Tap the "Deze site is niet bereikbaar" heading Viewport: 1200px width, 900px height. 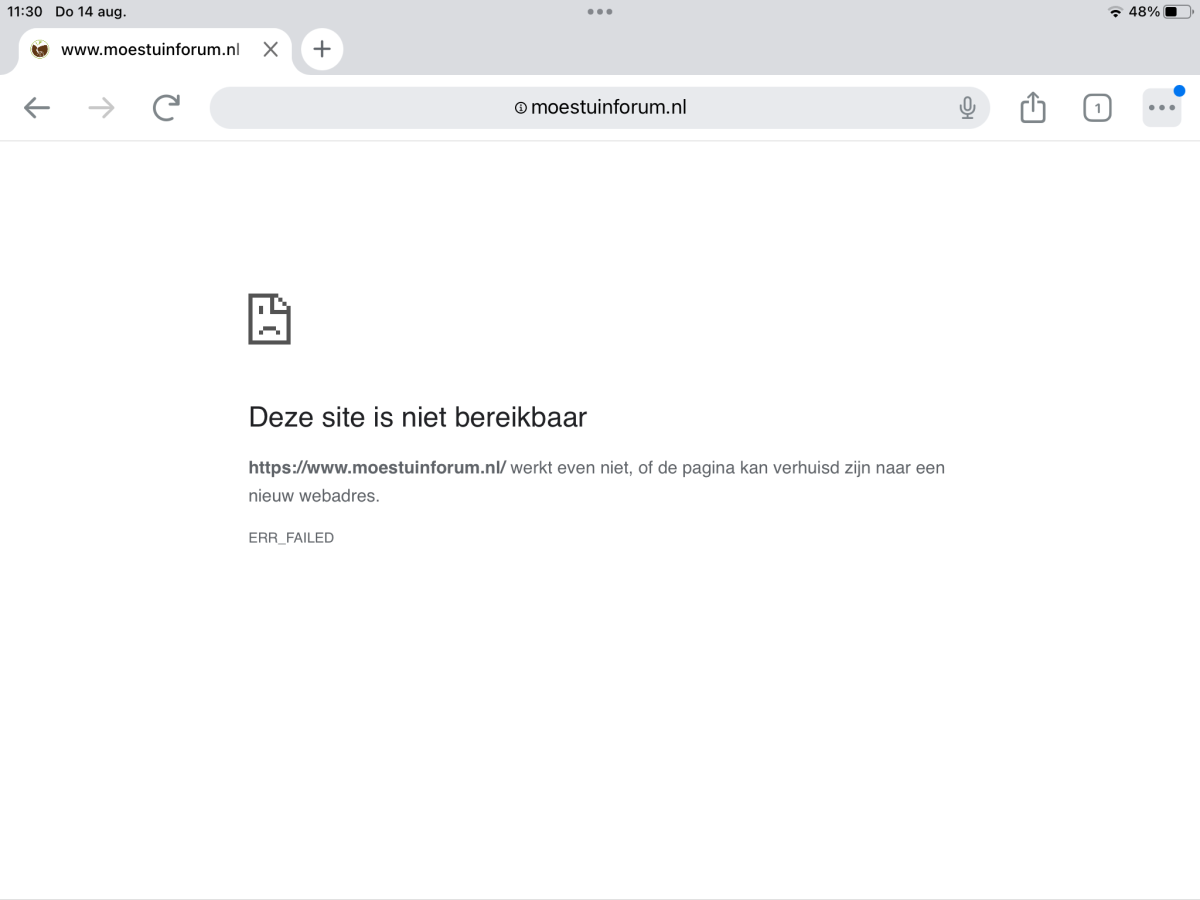(417, 417)
